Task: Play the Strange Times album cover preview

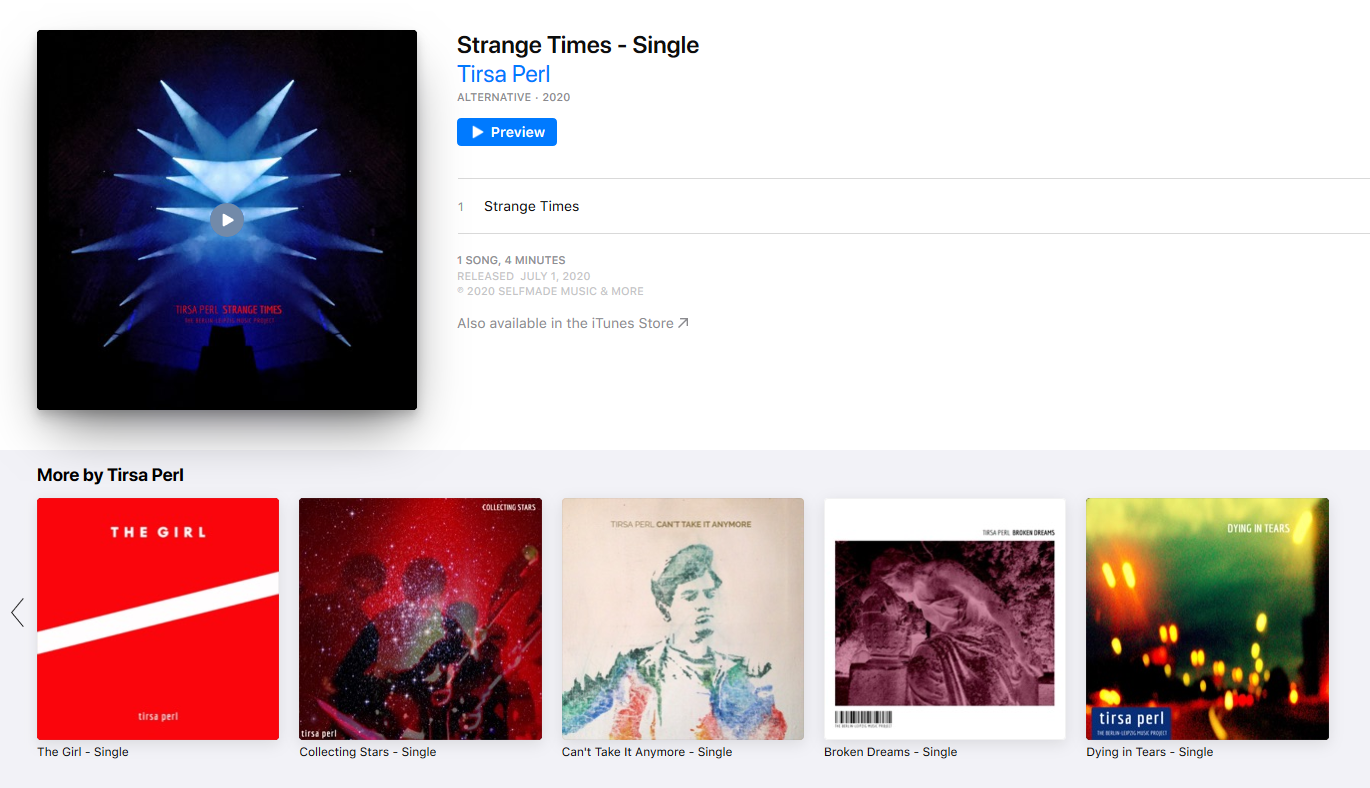Action: [227, 219]
